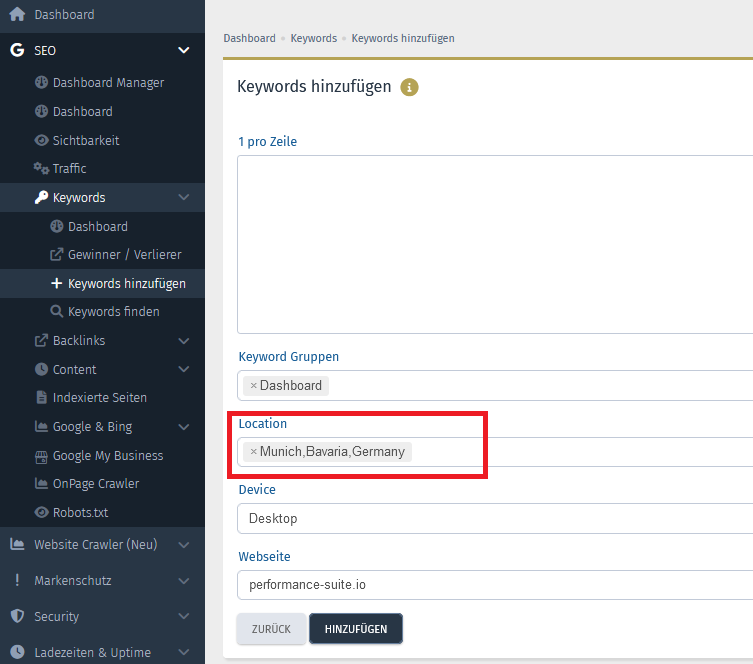Open the Device dropdown showing Desktop
This screenshot has width=753, height=664.
point(495,519)
